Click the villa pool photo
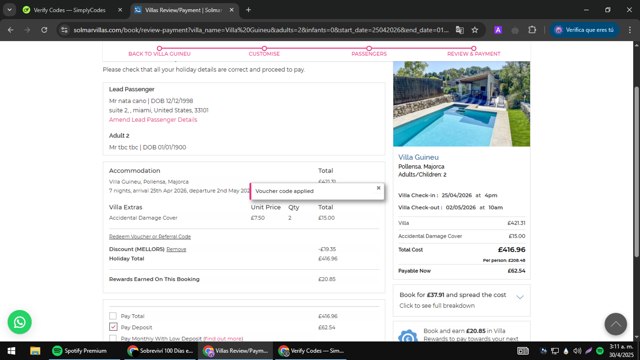640x360 pixels. coord(462,104)
